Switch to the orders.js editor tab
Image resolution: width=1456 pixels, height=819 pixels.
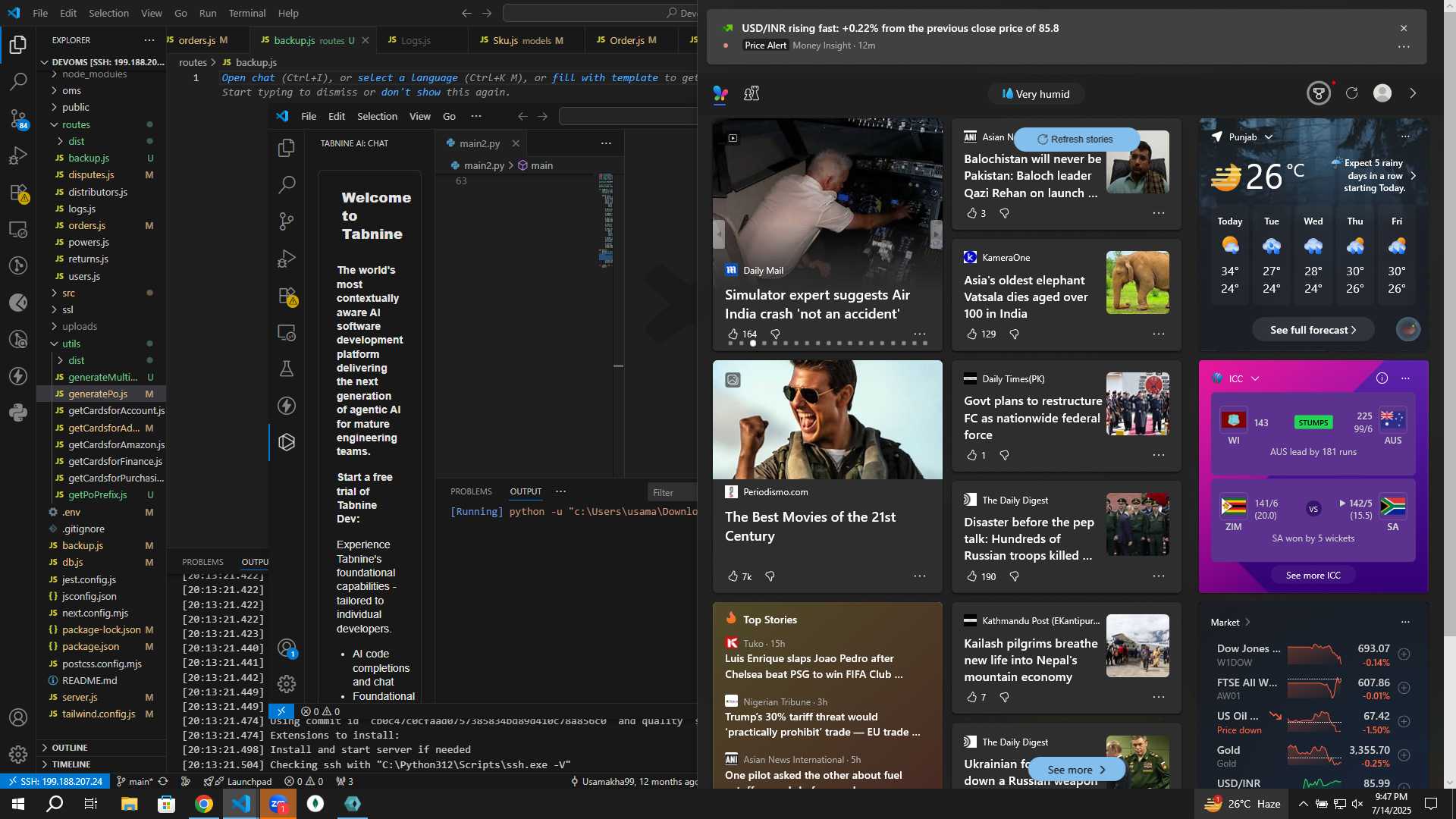206,40
